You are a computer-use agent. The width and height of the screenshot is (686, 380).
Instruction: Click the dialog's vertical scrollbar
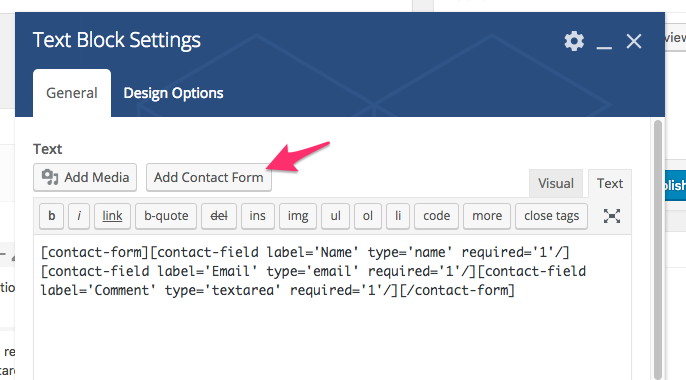658,249
